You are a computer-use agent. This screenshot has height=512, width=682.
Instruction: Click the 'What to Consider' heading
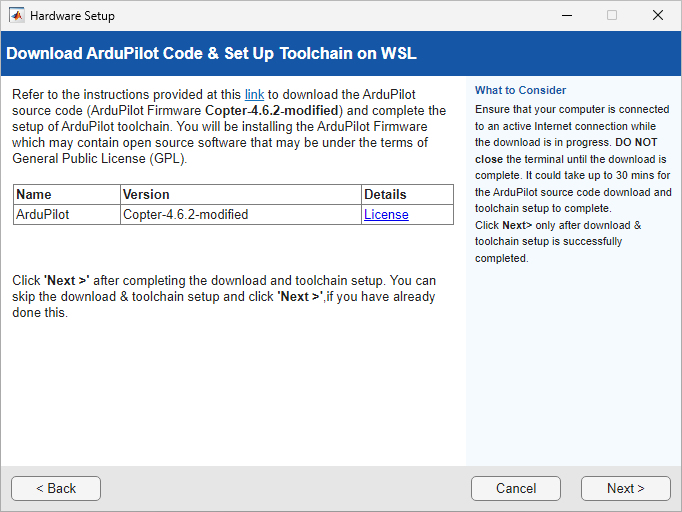[x=520, y=90]
